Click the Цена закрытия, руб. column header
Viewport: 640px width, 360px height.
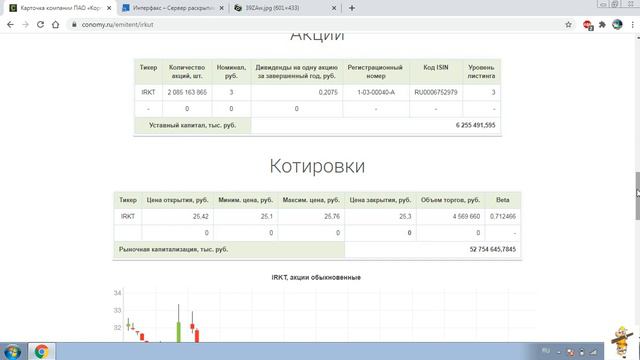[x=380, y=200]
